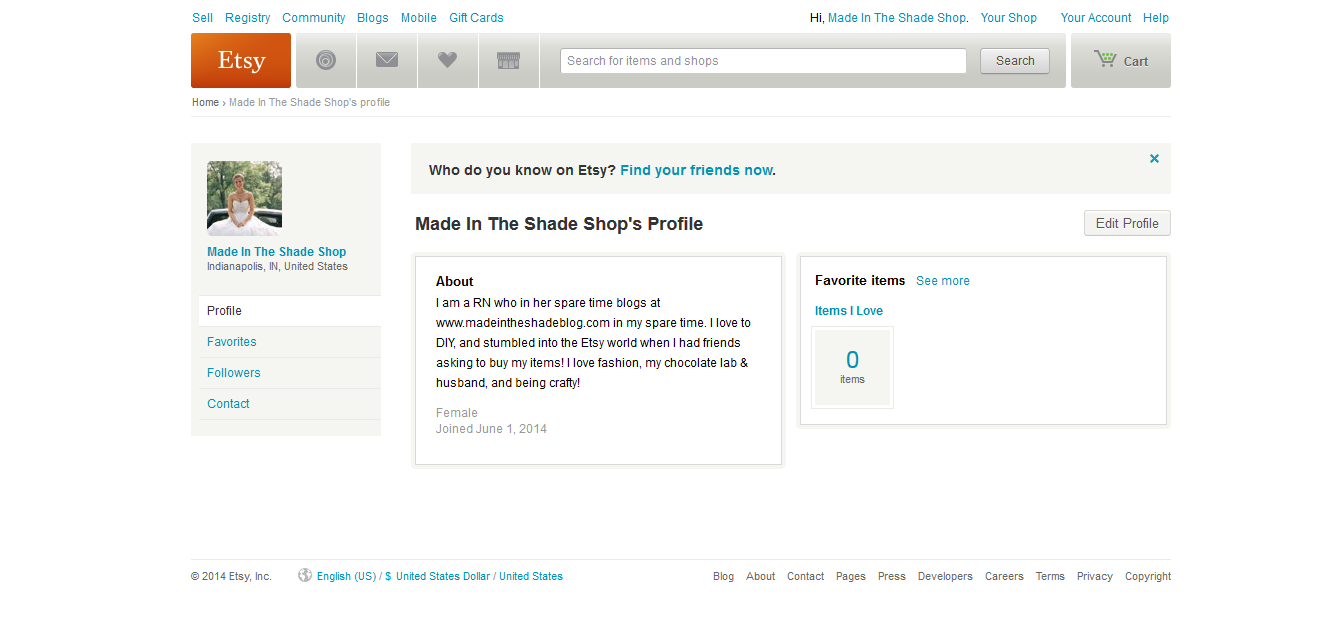Click the profile photo thumbnail
Screen dimensions: 1338x623
tap(244, 198)
